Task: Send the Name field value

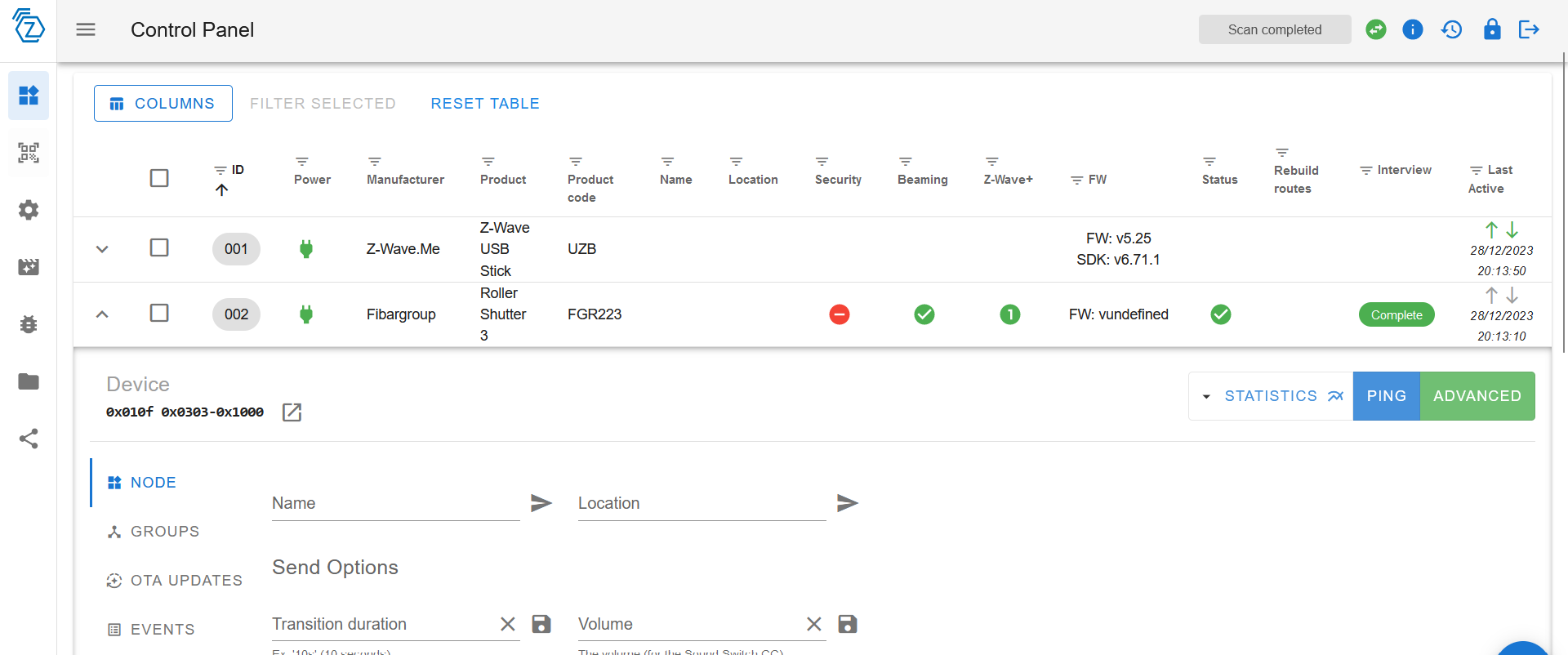Action: [x=541, y=503]
